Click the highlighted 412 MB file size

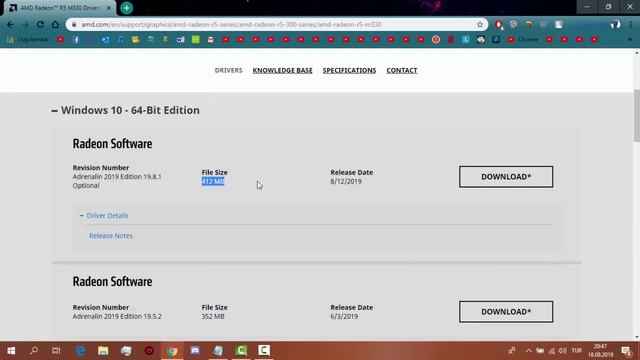(213, 181)
